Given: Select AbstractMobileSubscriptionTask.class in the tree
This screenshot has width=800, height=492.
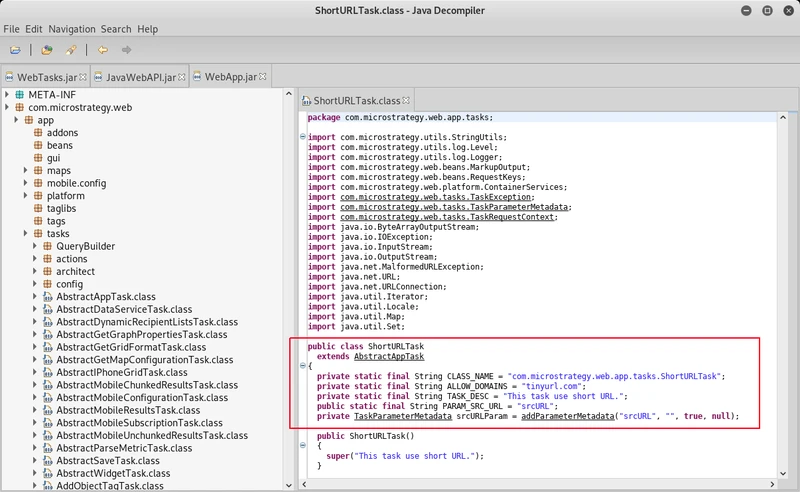Looking at the screenshot, I should pos(139,423).
